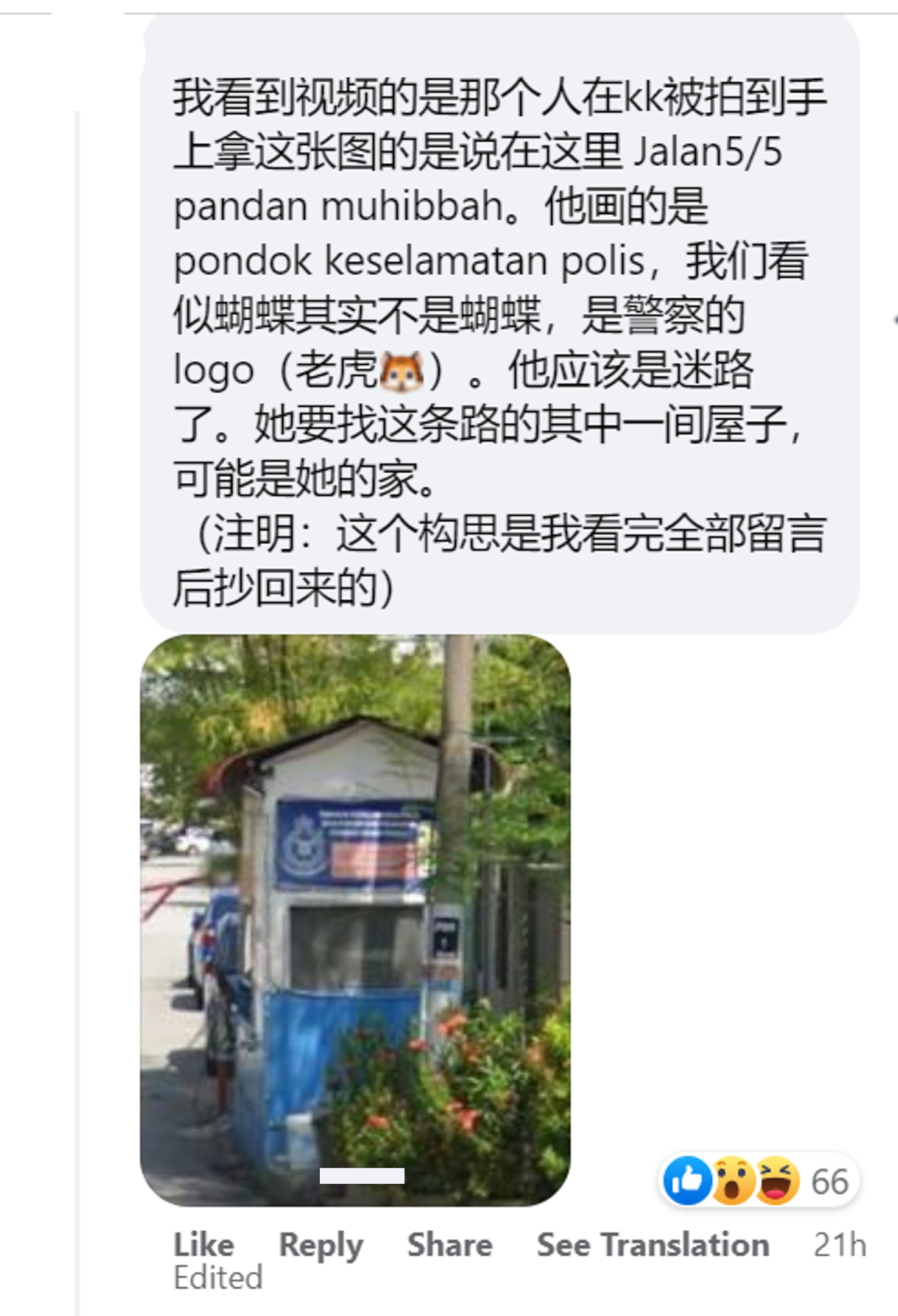This screenshot has width=898, height=1316.
Task: Reply to this comment
Action: [321, 1245]
